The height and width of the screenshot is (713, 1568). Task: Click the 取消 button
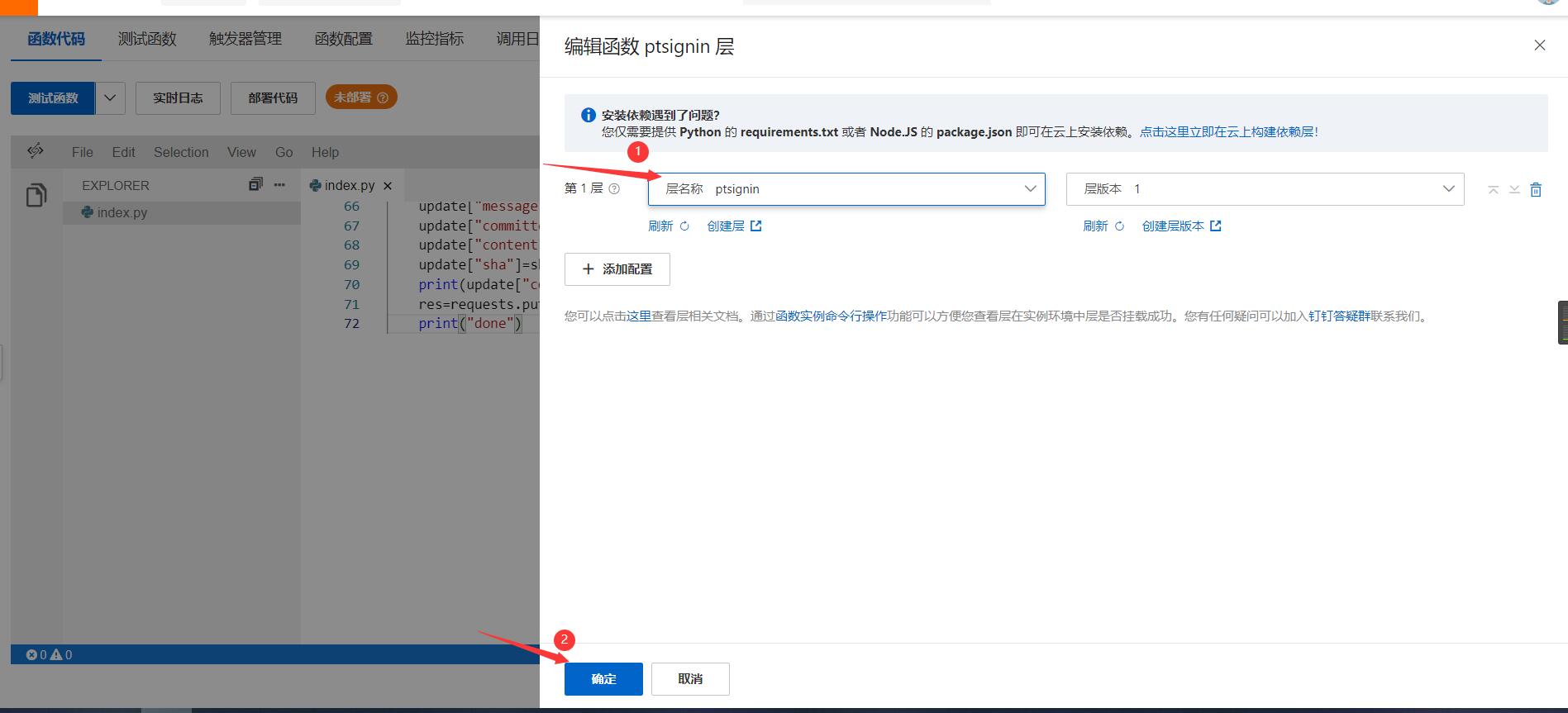pyautogui.click(x=690, y=679)
